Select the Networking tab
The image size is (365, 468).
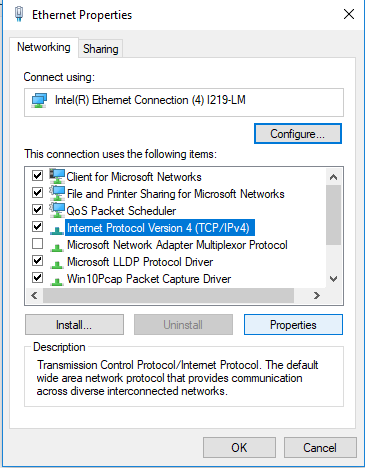[44, 47]
